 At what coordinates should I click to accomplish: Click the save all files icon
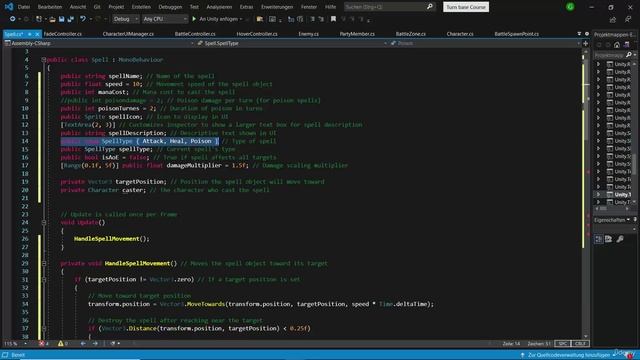click(71, 19)
